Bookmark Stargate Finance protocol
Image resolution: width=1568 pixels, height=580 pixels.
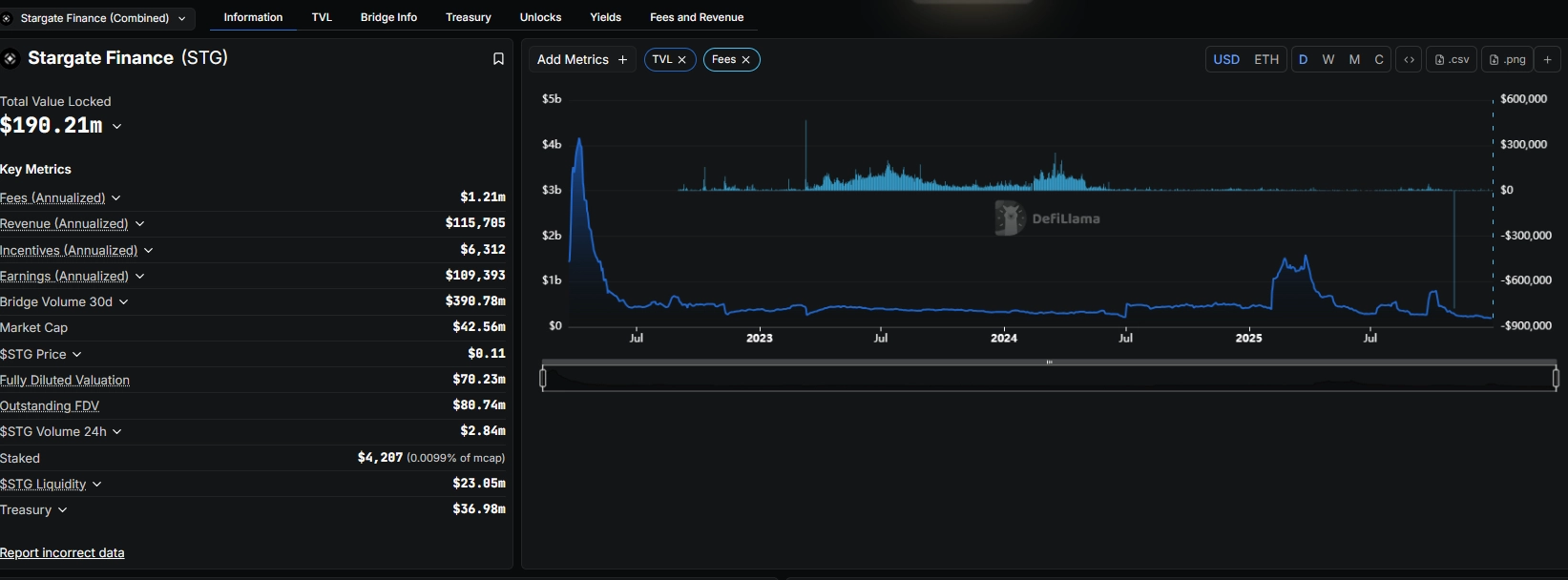498,59
